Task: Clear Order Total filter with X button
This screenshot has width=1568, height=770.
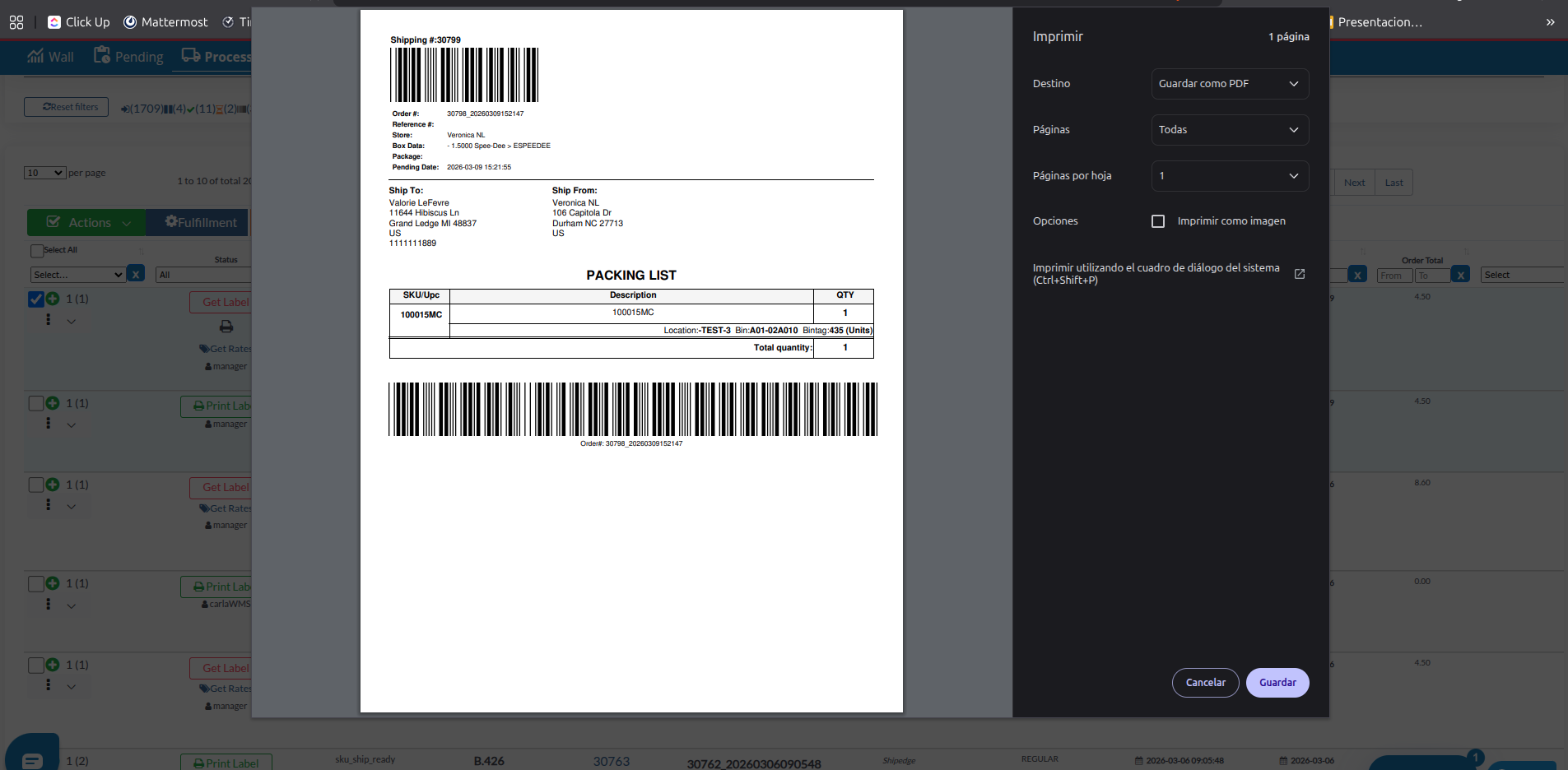Action: [x=1460, y=275]
